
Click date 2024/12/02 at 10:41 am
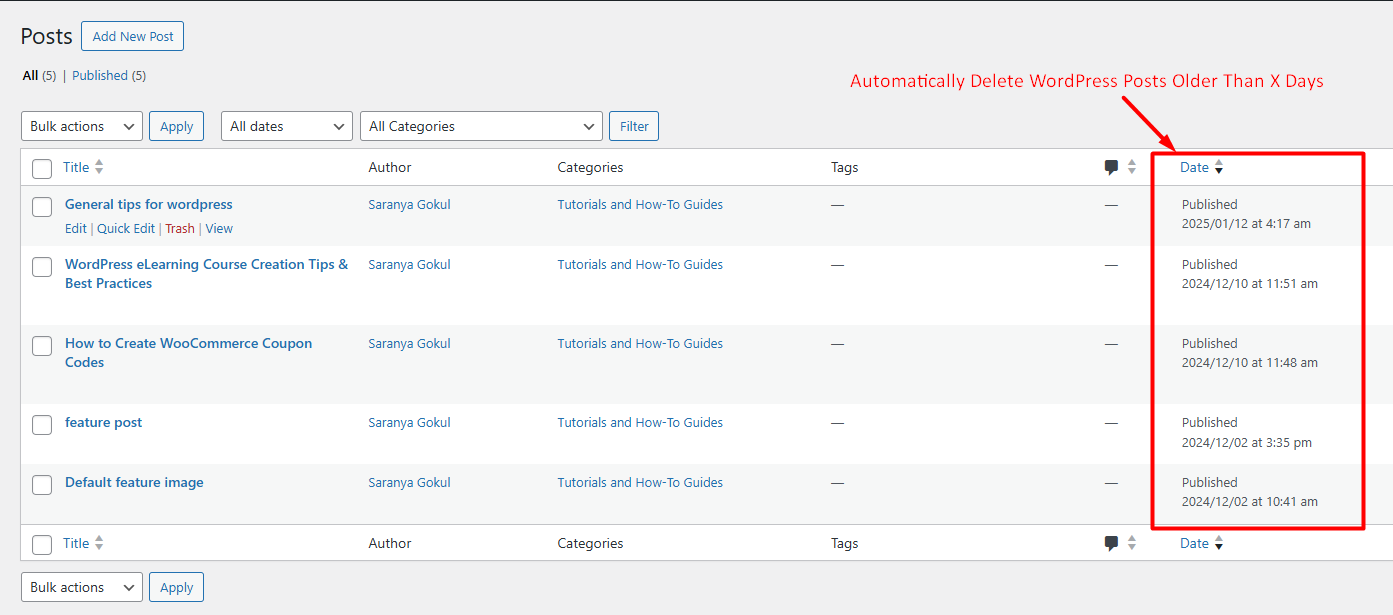1250,501
